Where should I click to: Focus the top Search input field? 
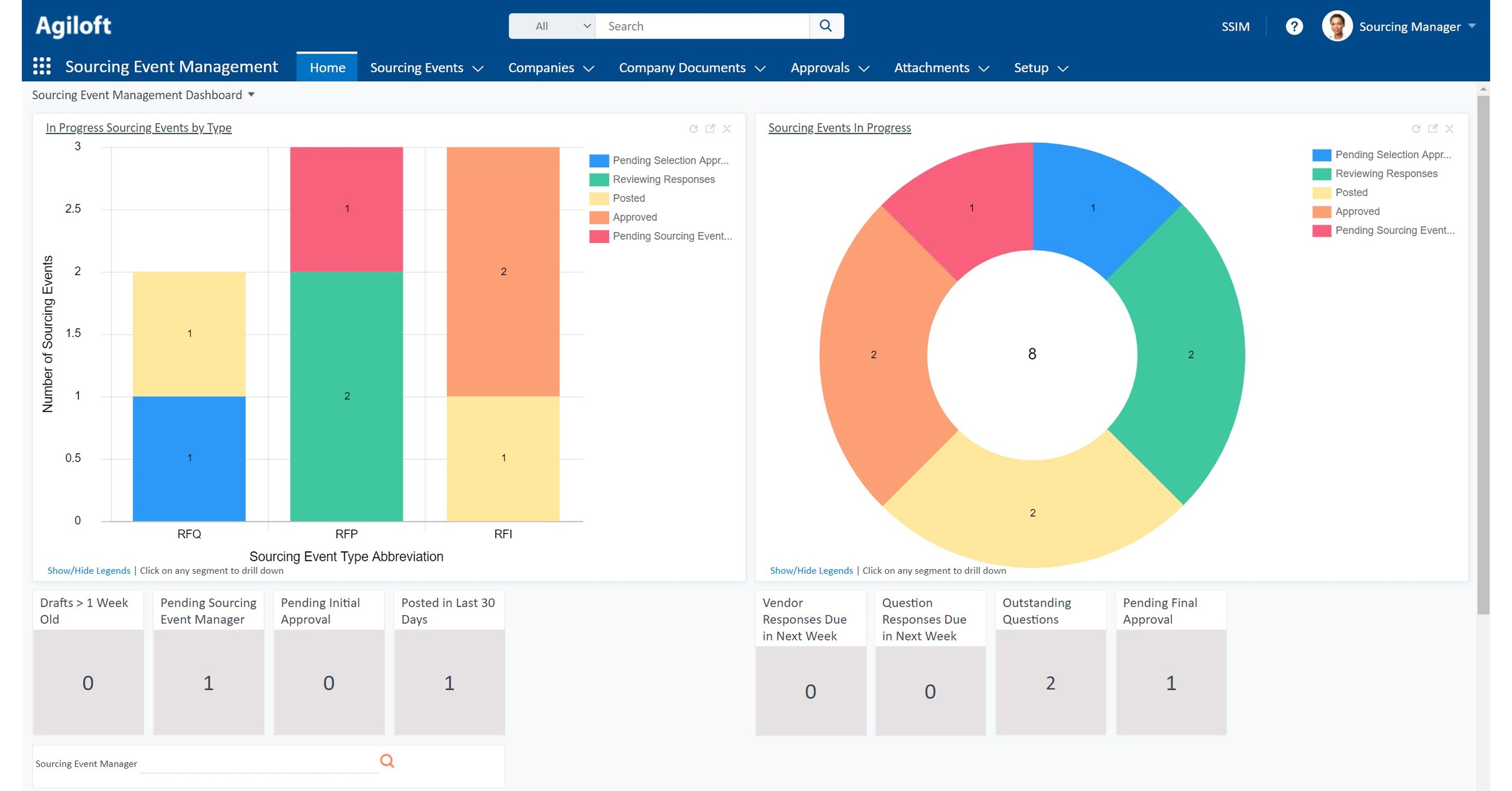[702, 26]
